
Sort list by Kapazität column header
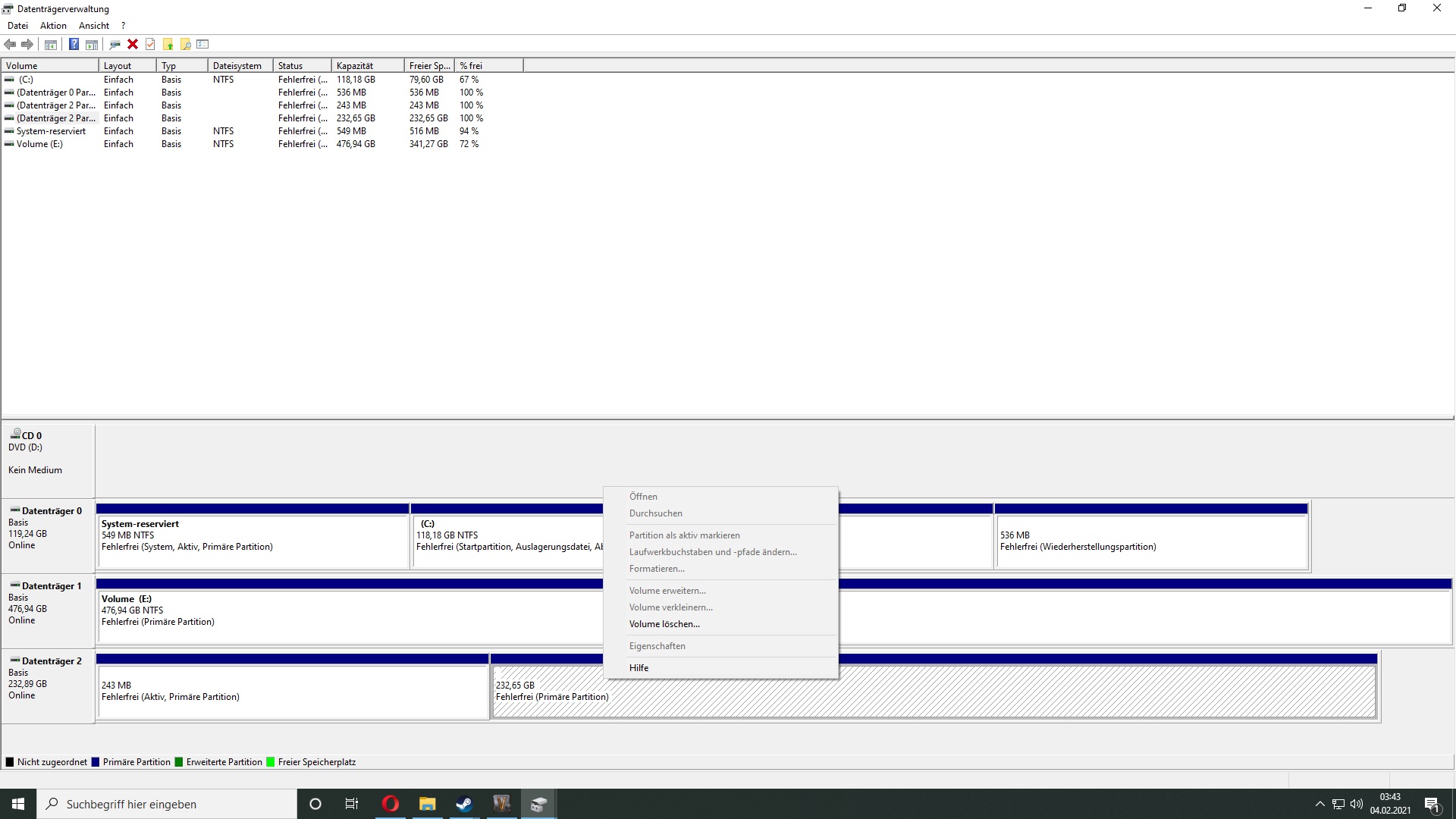point(355,66)
